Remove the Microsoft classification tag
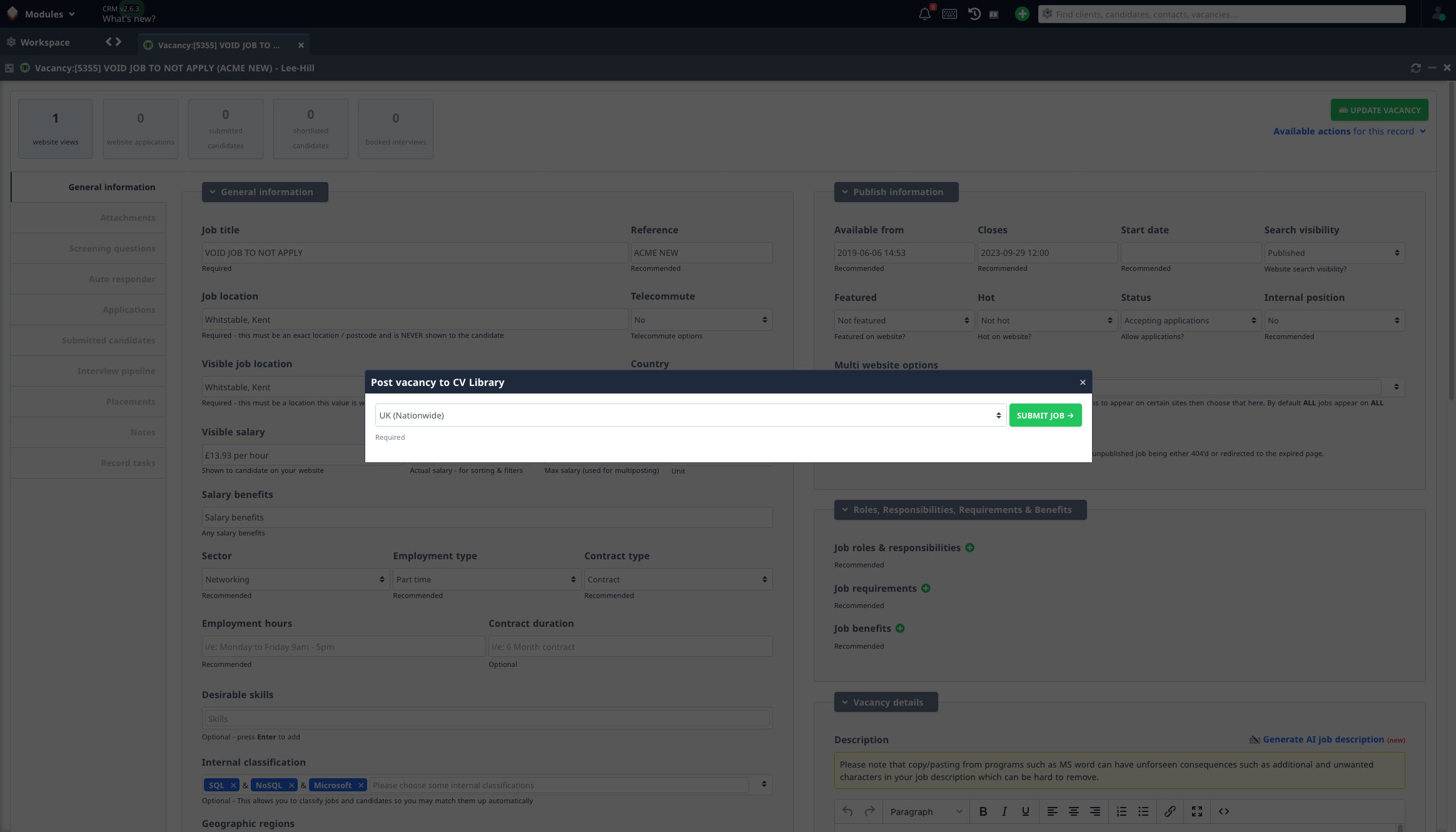The height and width of the screenshot is (832, 1456). coord(361,785)
